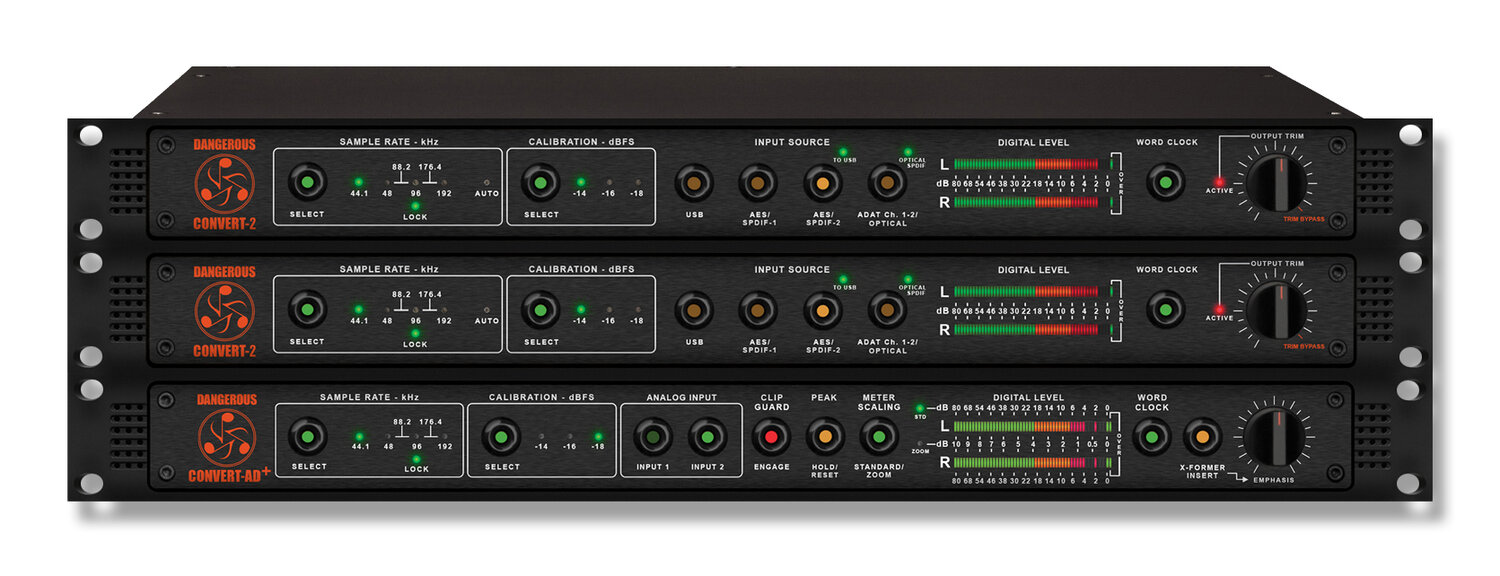Click the Dangerous logo on the top Convert-2 unit
The height and width of the screenshot is (576, 1500).
225,184
